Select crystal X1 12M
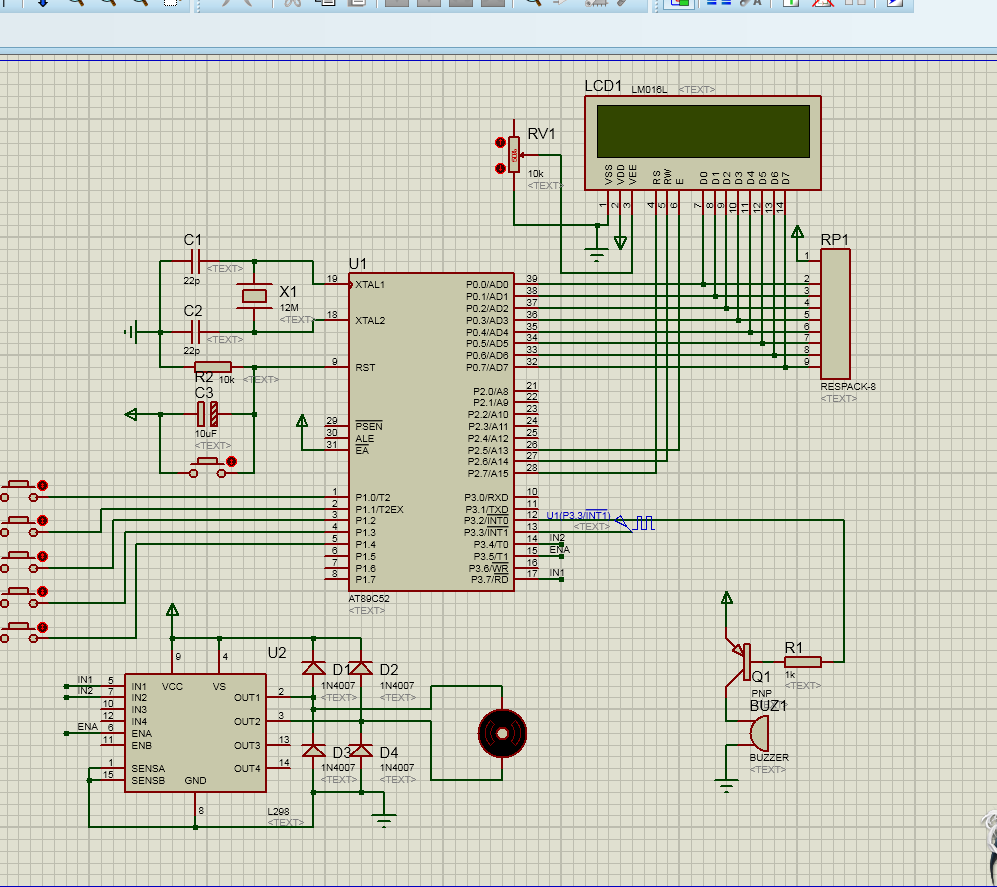Screen dimensions: 997x887 [x=254, y=296]
